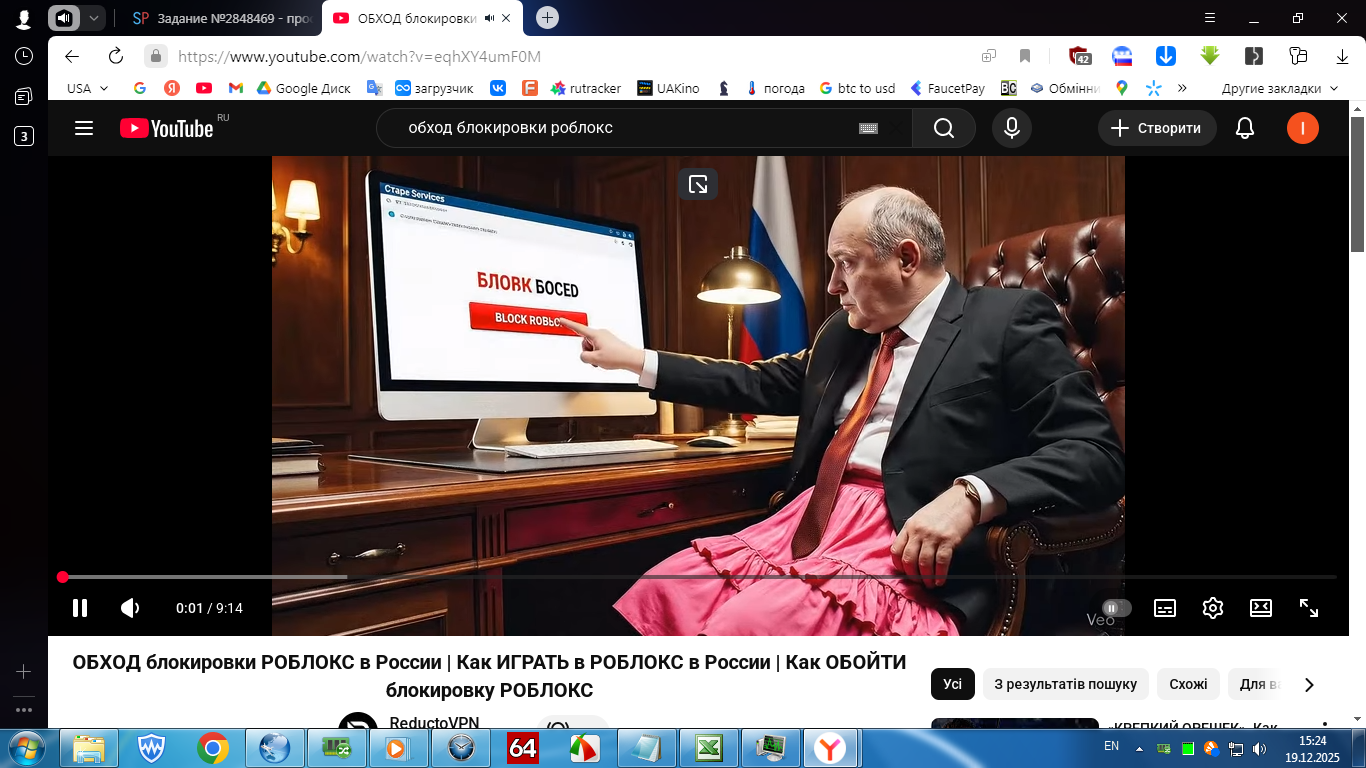1366x768 pixels.
Task: Open the rutracker bookmark
Action: [586, 88]
